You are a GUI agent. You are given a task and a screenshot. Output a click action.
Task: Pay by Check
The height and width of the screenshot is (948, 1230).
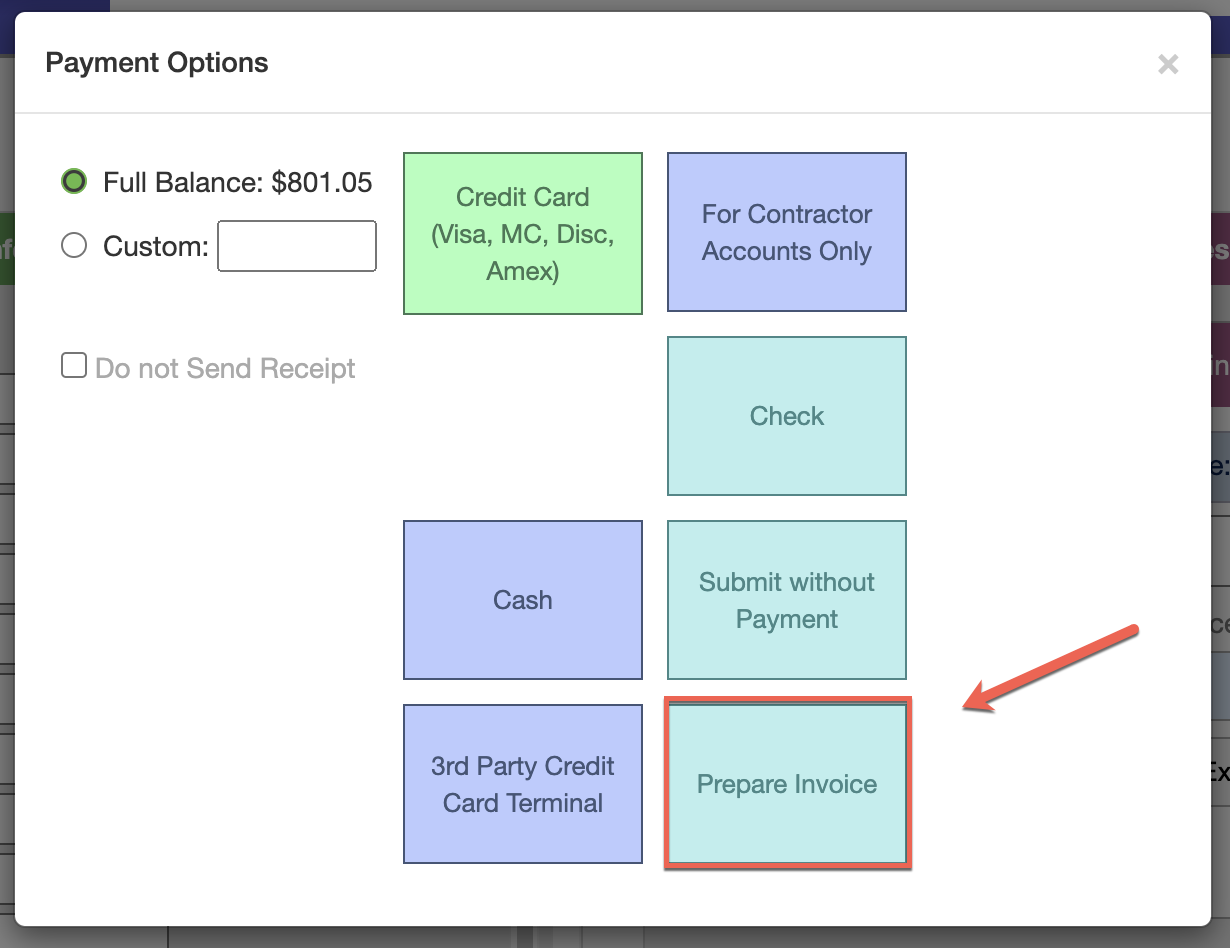(787, 416)
